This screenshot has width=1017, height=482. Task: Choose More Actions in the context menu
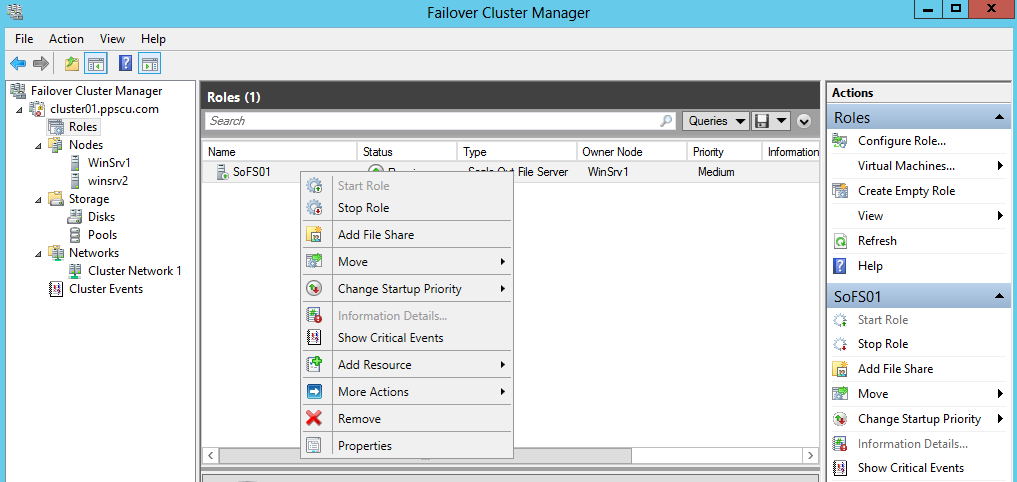coord(407,392)
